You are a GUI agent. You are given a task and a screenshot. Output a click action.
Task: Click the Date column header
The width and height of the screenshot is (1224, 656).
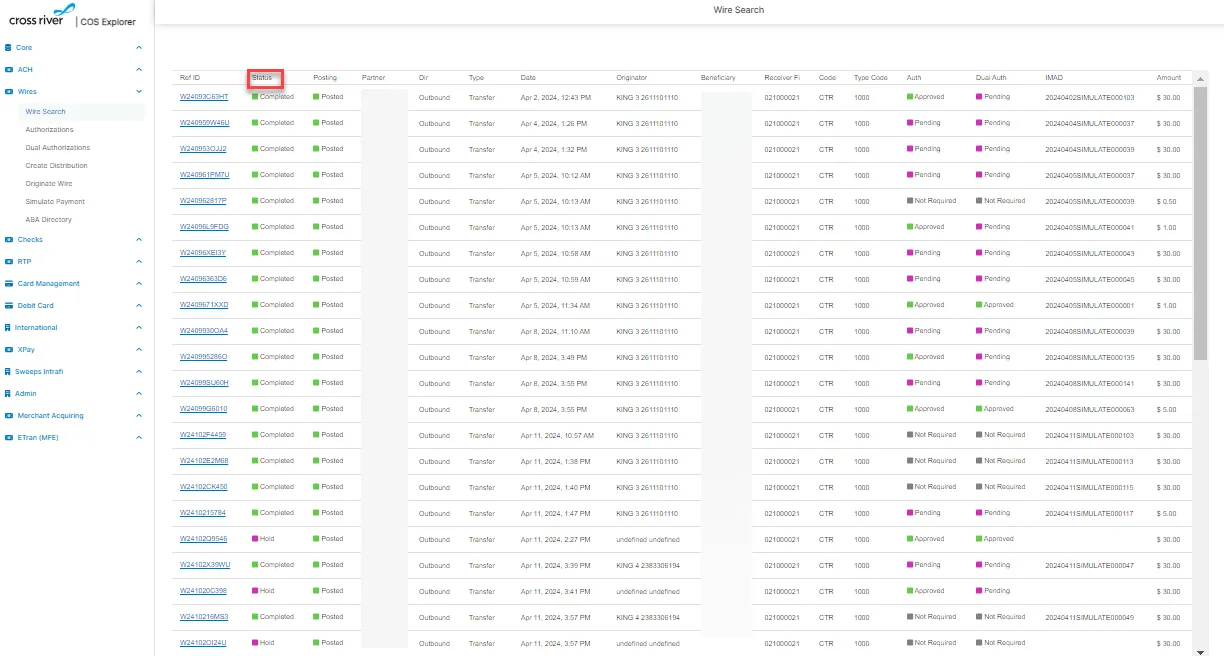coord(528,78)
